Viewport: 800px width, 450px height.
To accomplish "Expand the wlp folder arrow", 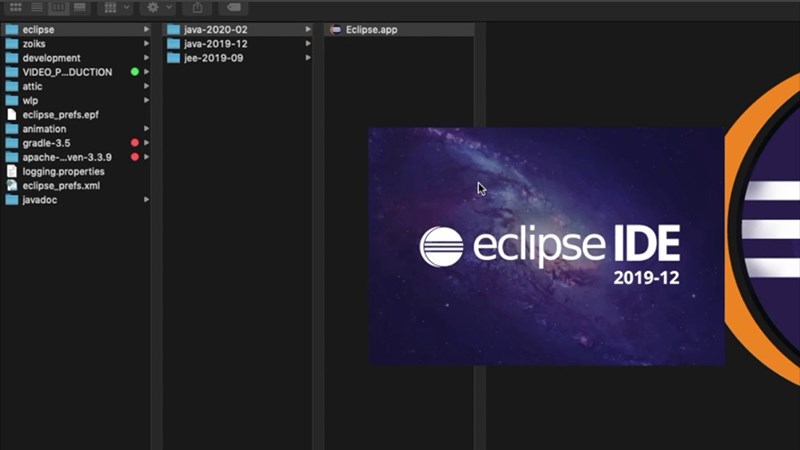I will [146, 101].
